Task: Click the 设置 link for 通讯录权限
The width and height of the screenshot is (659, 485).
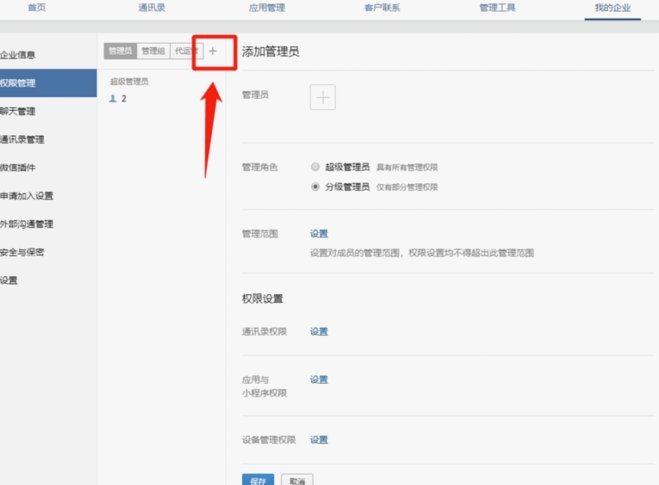Action: (319, 332)
